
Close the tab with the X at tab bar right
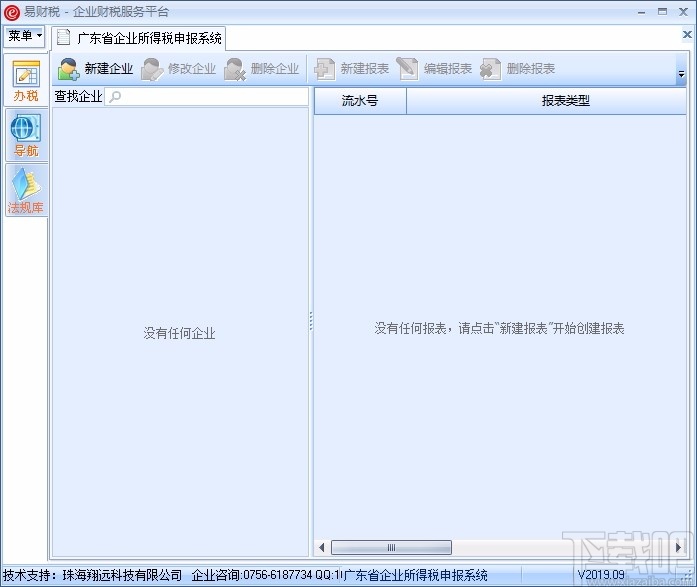[x=687, y=34]
